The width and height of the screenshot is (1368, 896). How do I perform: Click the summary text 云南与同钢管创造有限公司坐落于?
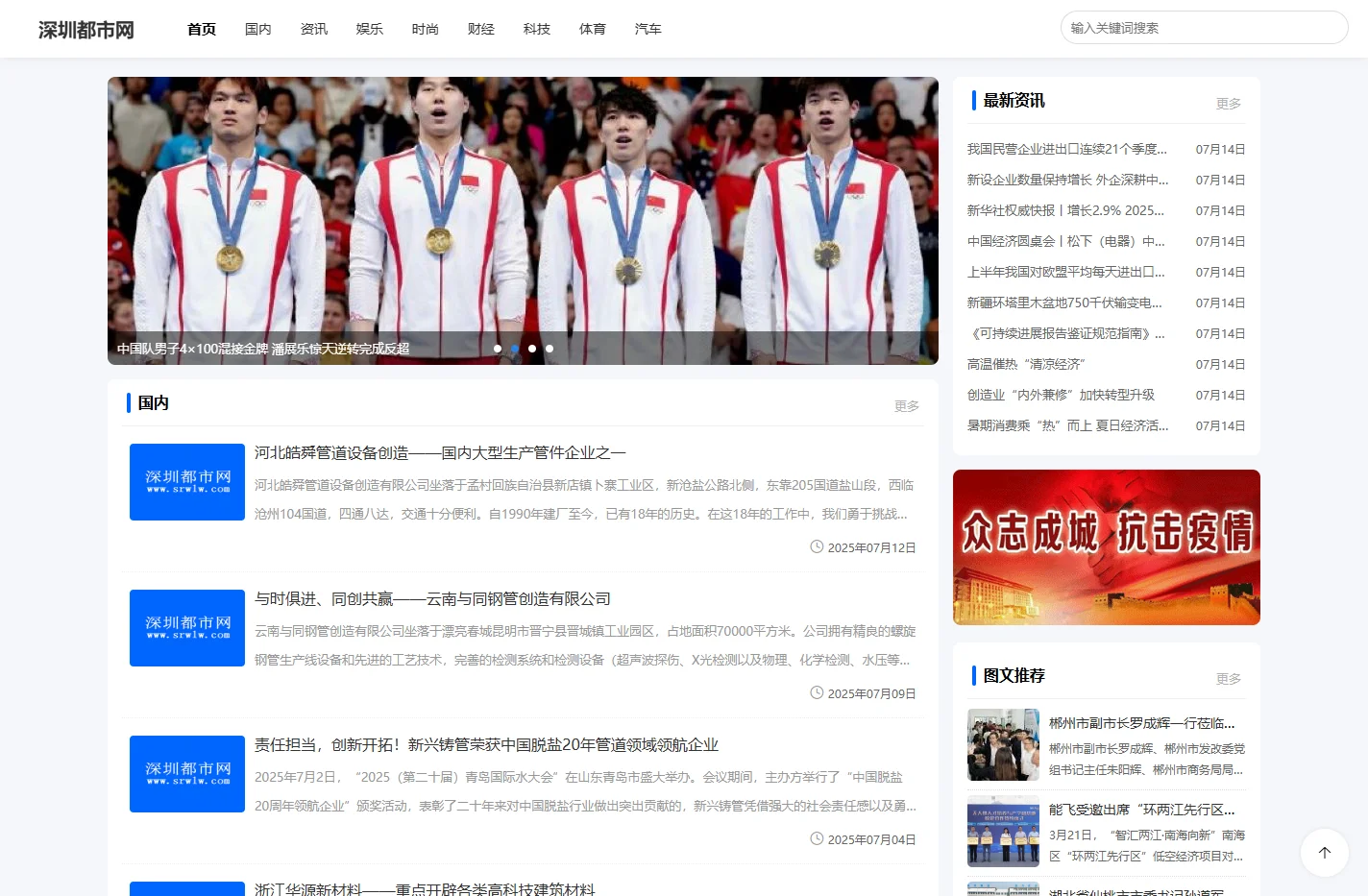585,645
